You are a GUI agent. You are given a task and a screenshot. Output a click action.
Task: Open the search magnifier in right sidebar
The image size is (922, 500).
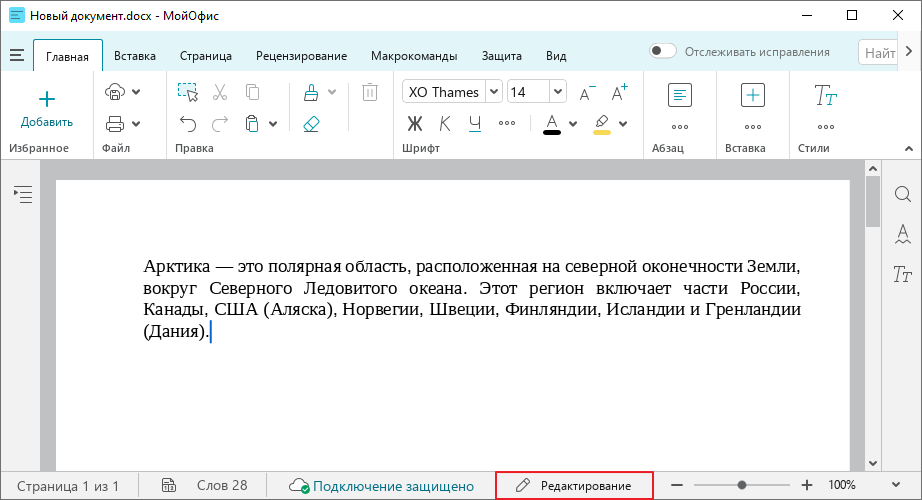903,194
